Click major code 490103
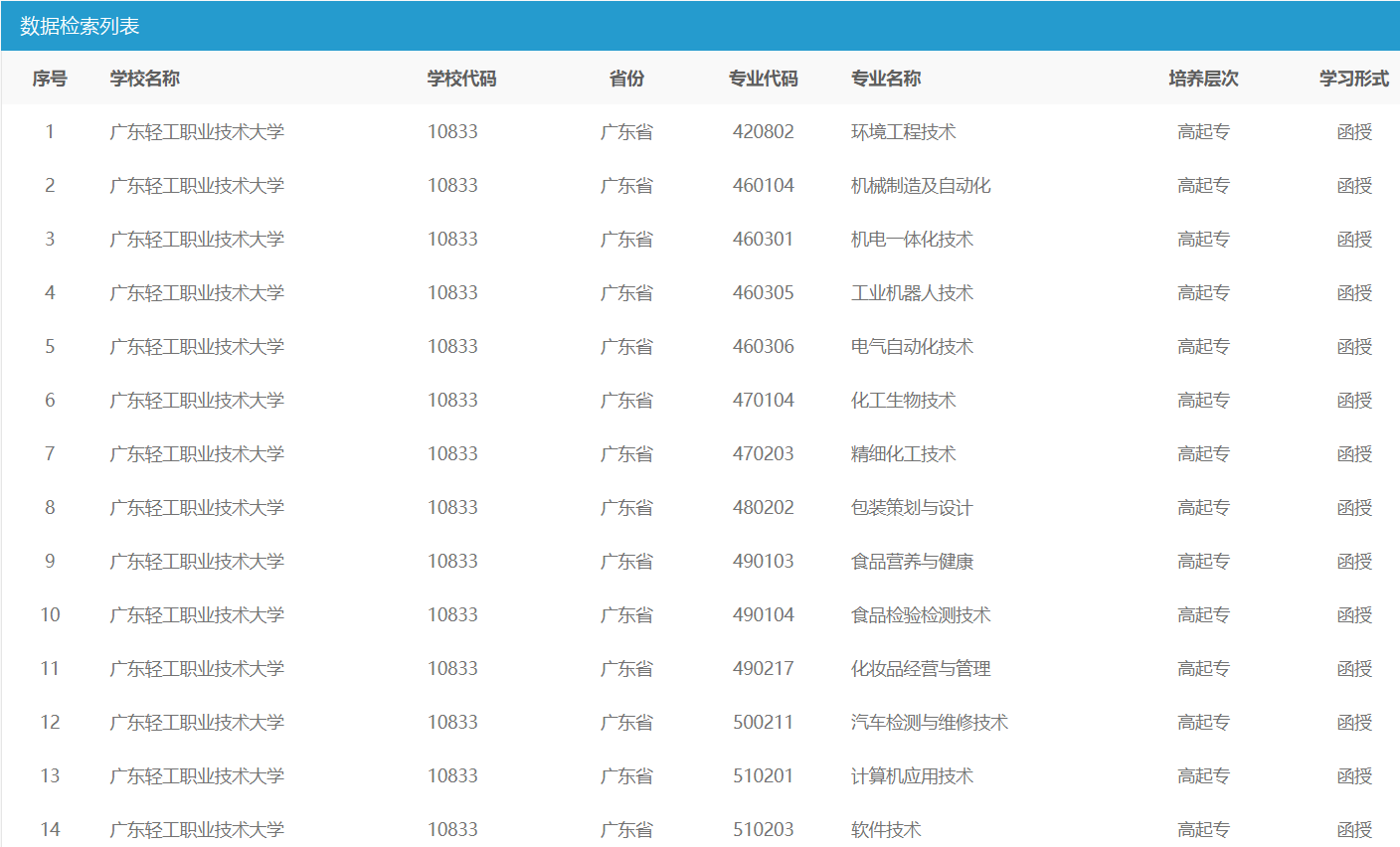The height and width of the screenshot is (847, 1400). coord(764,562)
